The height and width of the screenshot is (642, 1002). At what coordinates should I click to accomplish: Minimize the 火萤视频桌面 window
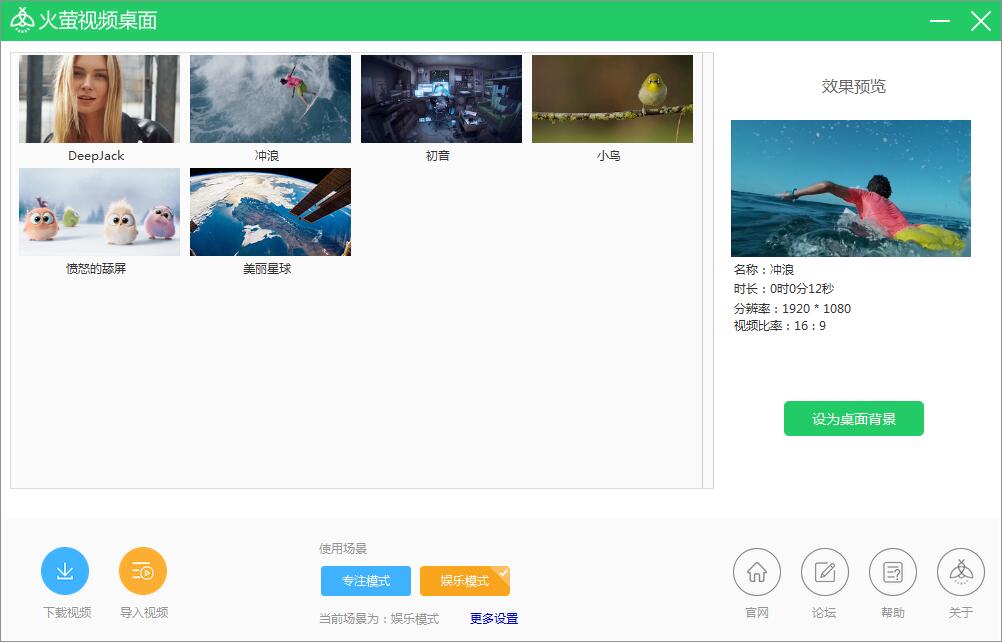939,20
